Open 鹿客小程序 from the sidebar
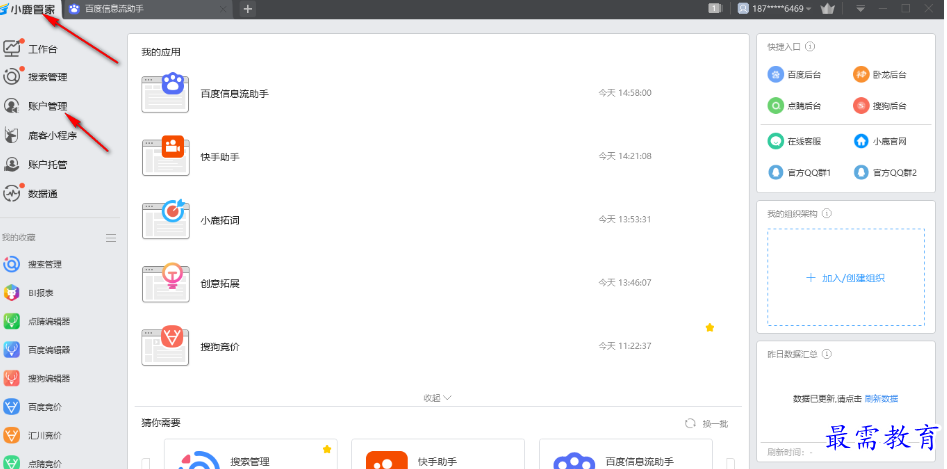The image size is (947, 469). [x=41, y=135]
